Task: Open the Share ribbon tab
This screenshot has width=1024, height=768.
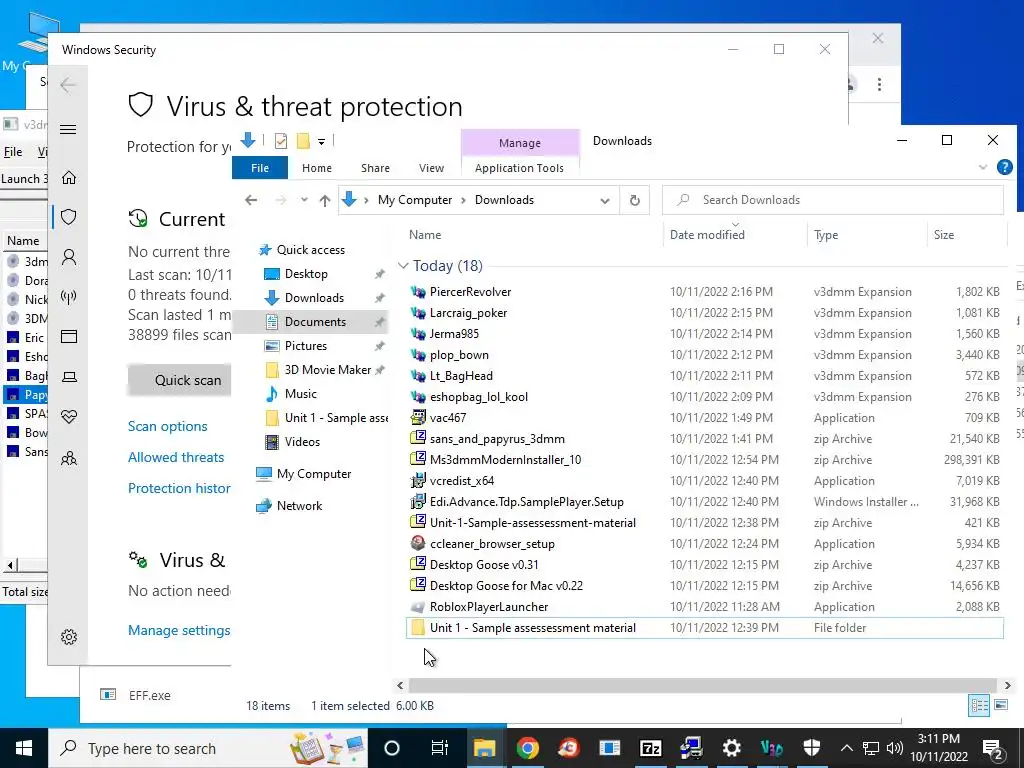Action: pos(376,168)
